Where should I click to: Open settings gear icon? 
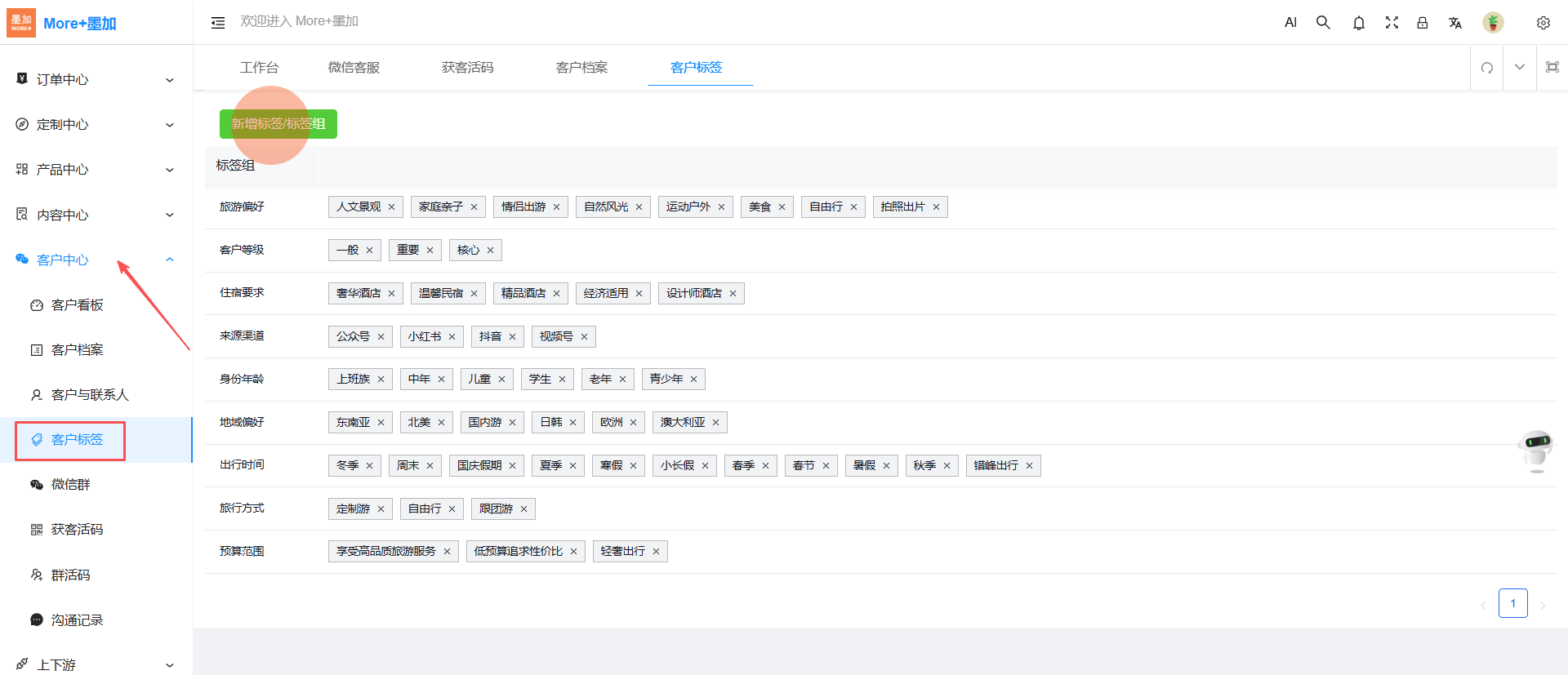point(1543,23)
